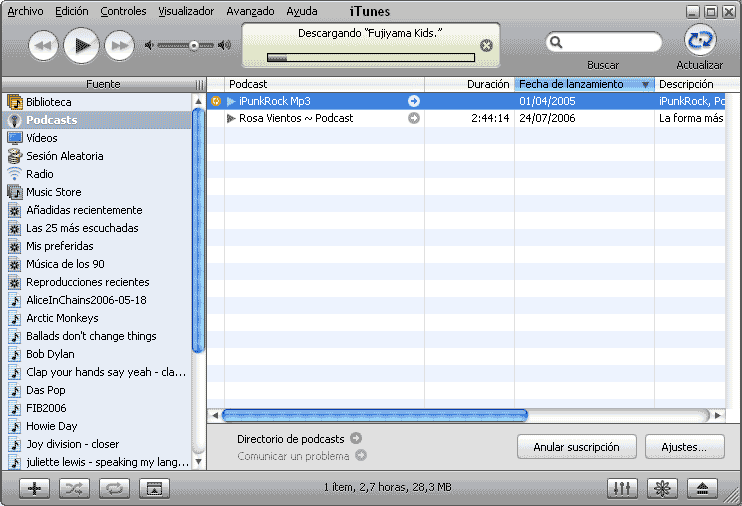Viewport: 742px width, 506px height.
Task: Click the podcast list horizontal scrollbar thumb
Action: [375, 416]
